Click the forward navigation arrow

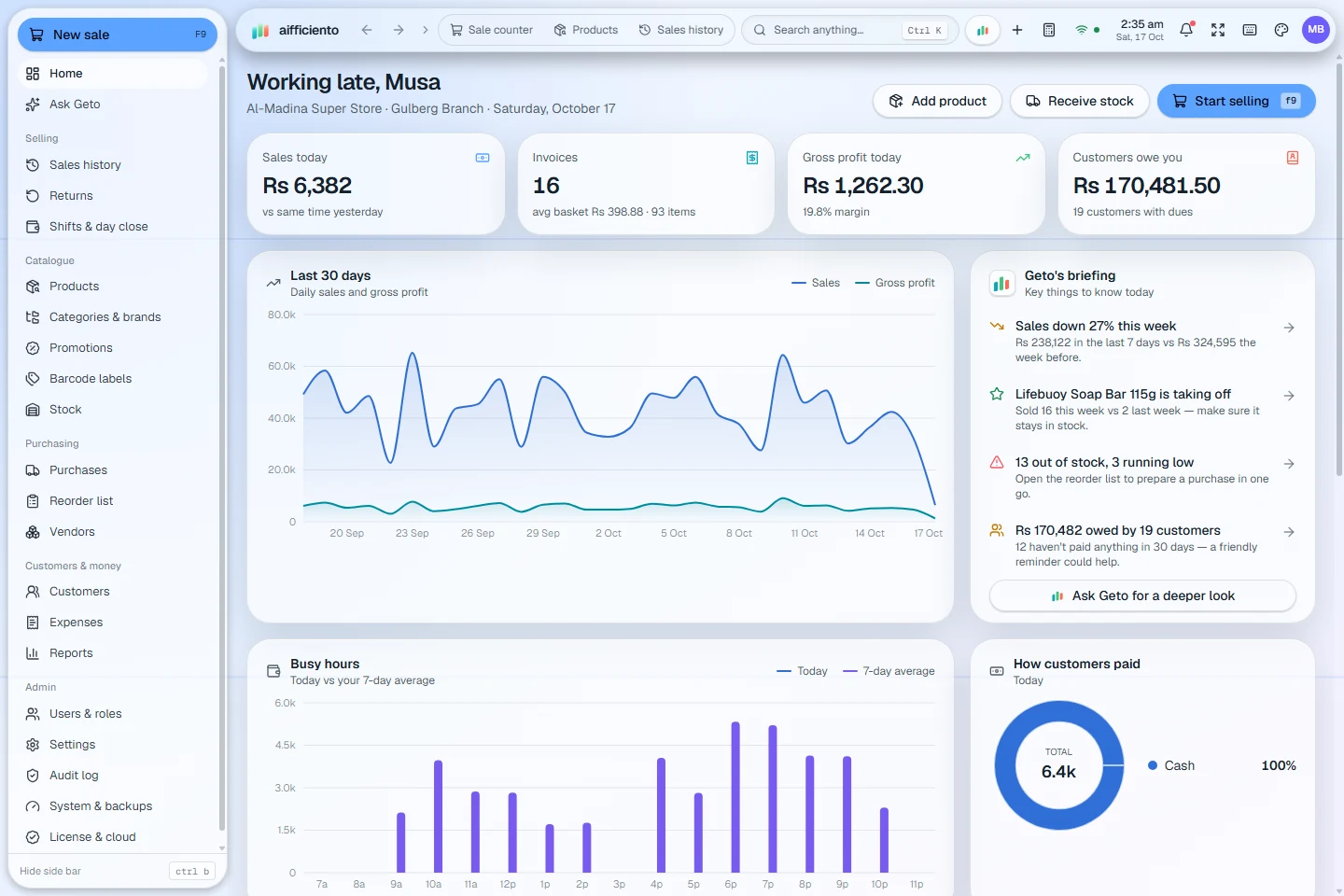pyautogui.click(x=399, y=30)
